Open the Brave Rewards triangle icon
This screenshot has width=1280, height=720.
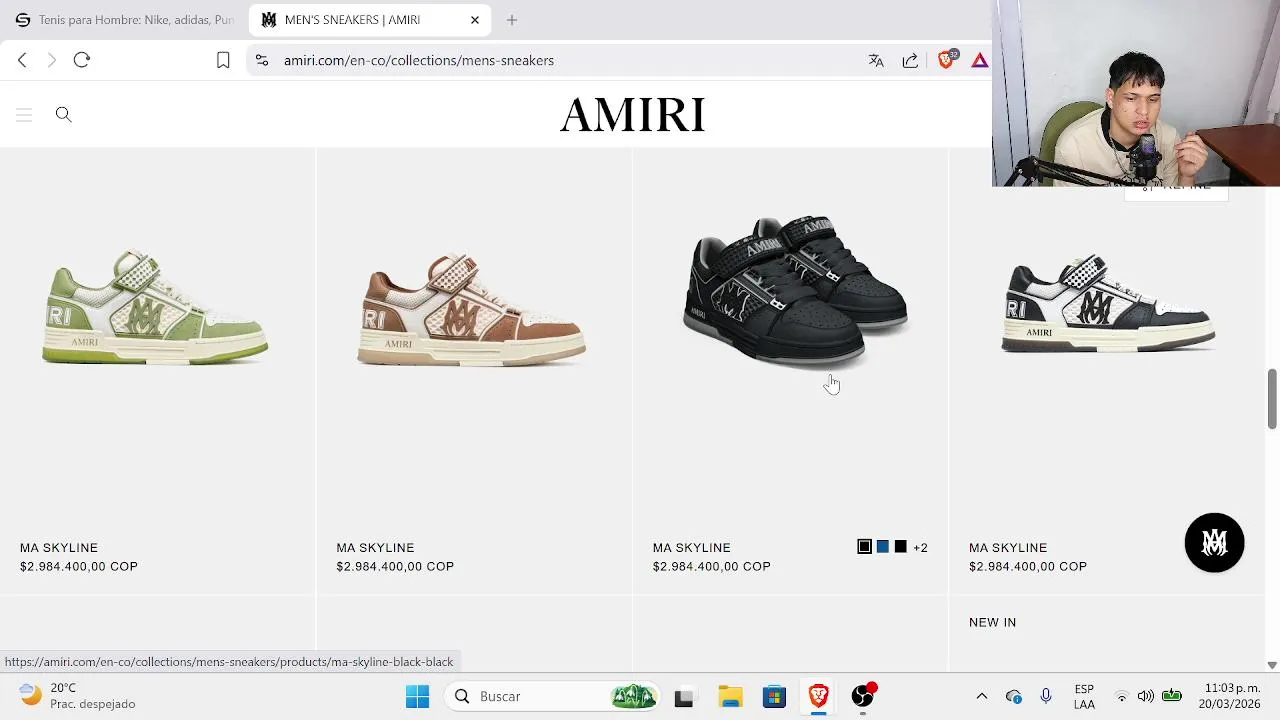coord(979,60)
